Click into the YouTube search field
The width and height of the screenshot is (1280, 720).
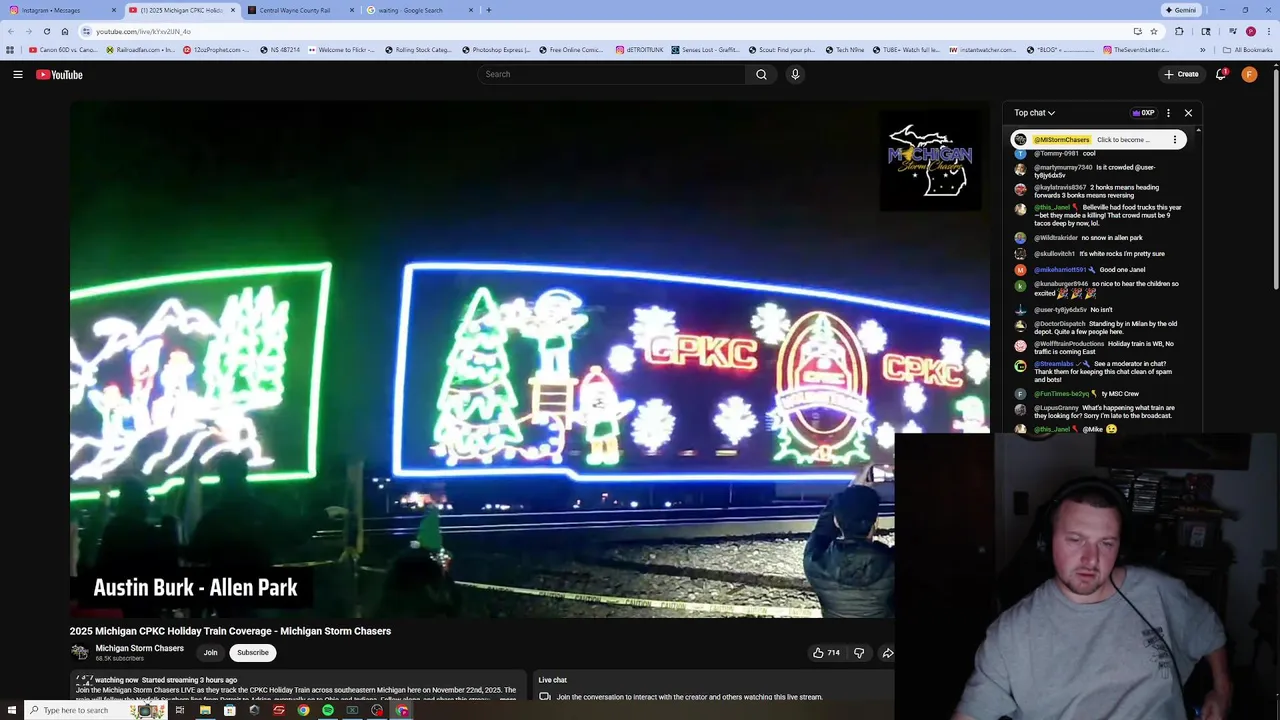pos(611,74)
